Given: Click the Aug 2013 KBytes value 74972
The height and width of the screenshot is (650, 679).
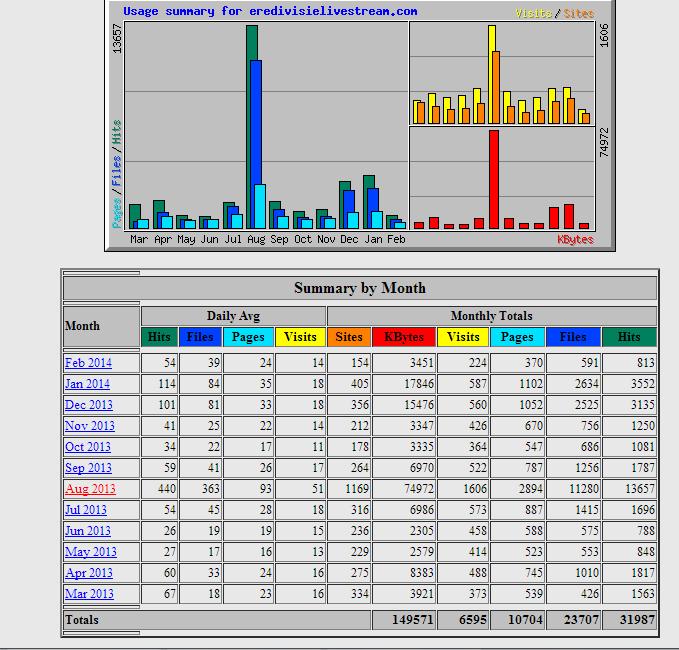Looking at the screenshot, I should coord(419,489).
